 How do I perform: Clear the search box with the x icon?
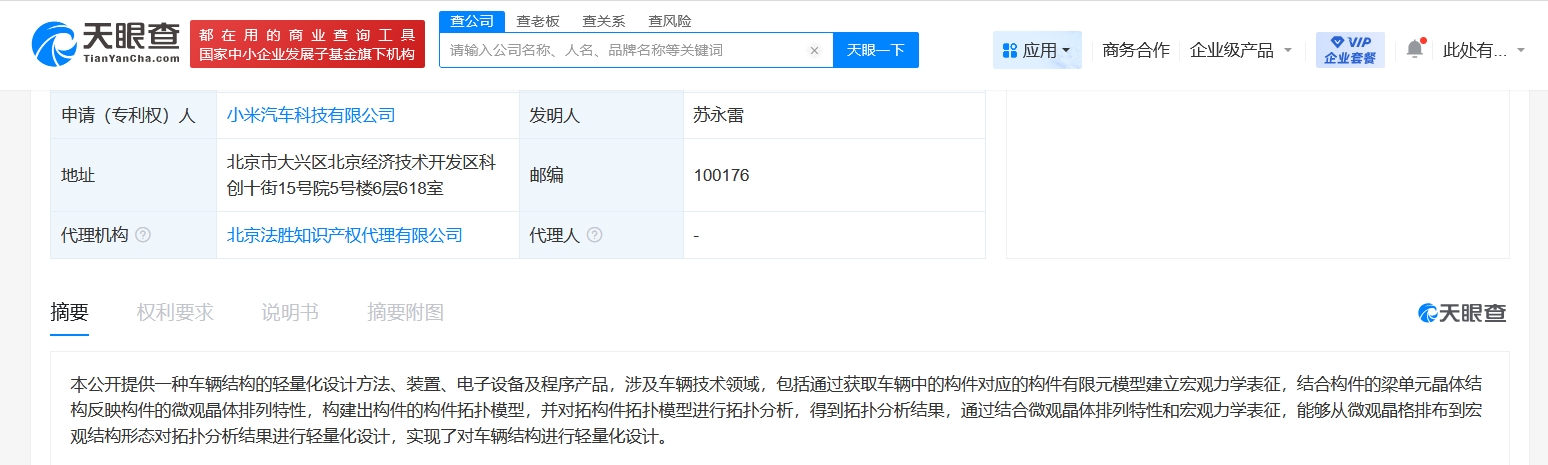(814, 50)
